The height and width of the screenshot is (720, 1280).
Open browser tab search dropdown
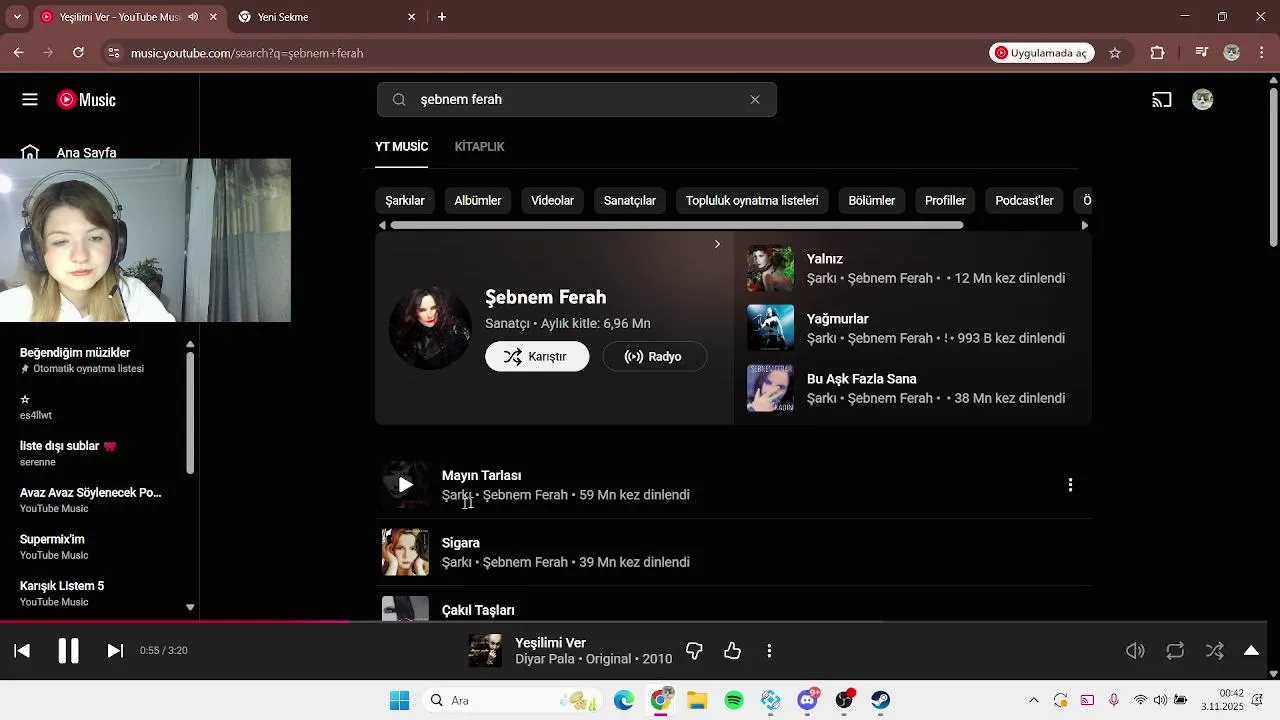16,17
